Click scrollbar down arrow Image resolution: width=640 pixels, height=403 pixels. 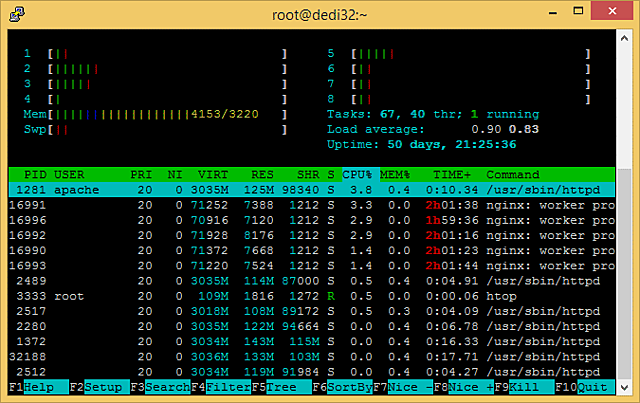[x=624, y=387]
